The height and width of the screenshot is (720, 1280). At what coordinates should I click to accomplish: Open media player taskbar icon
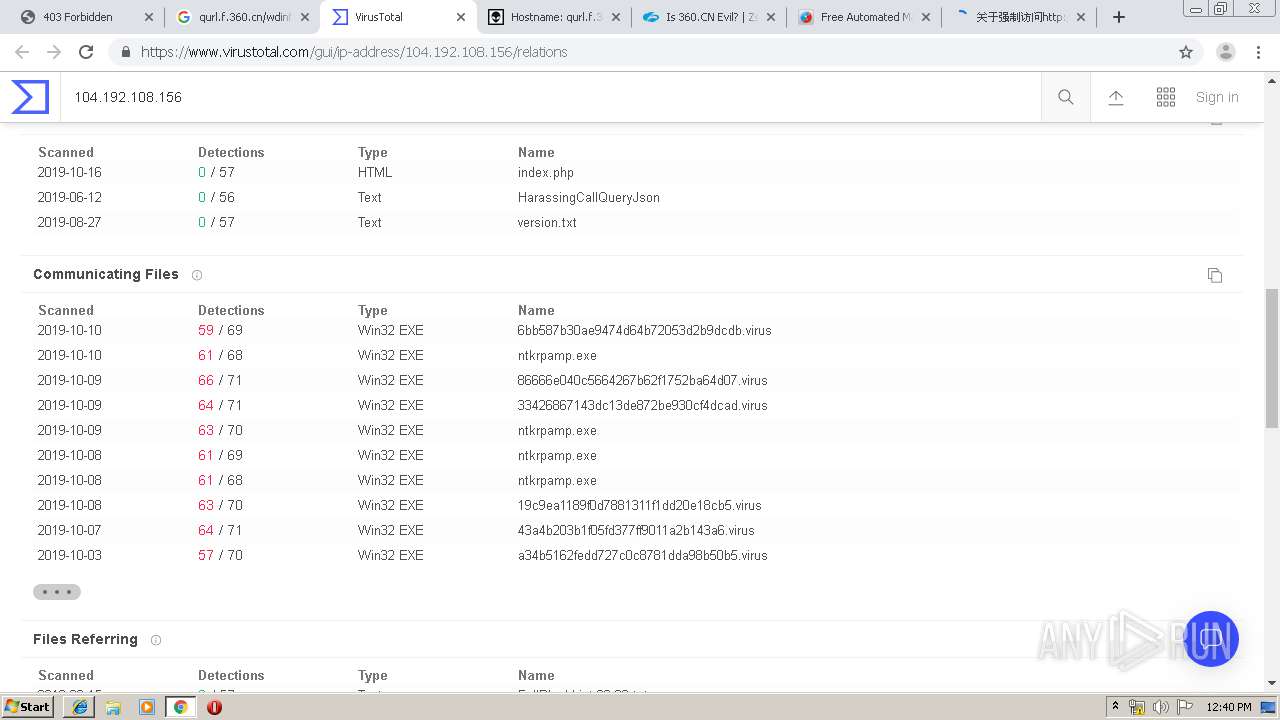coord(147,707)
